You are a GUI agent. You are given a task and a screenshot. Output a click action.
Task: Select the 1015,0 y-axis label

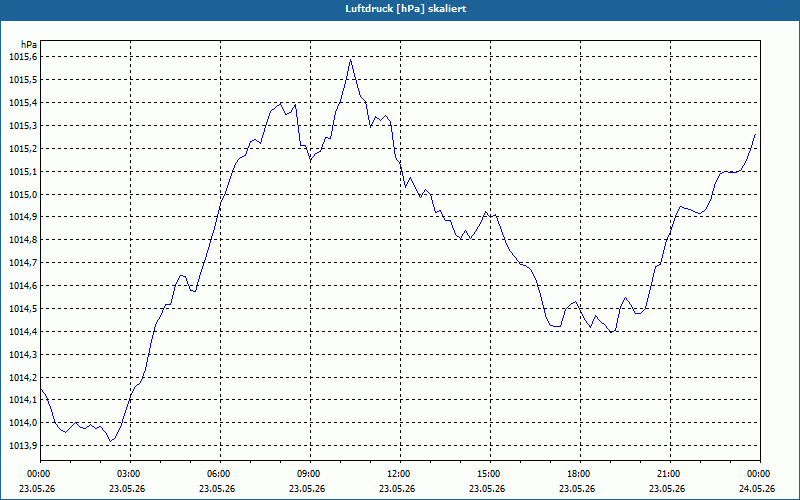click(23, 194)
